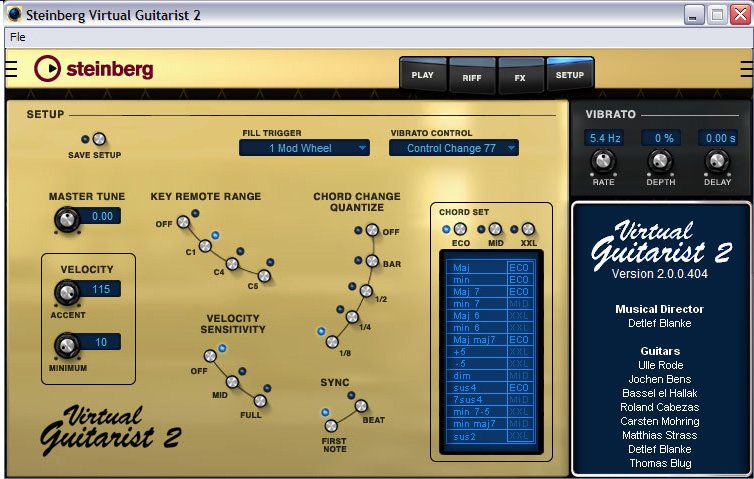Select the min chord row
This screenshot has height=479, width=754.
tap(490, 279)
